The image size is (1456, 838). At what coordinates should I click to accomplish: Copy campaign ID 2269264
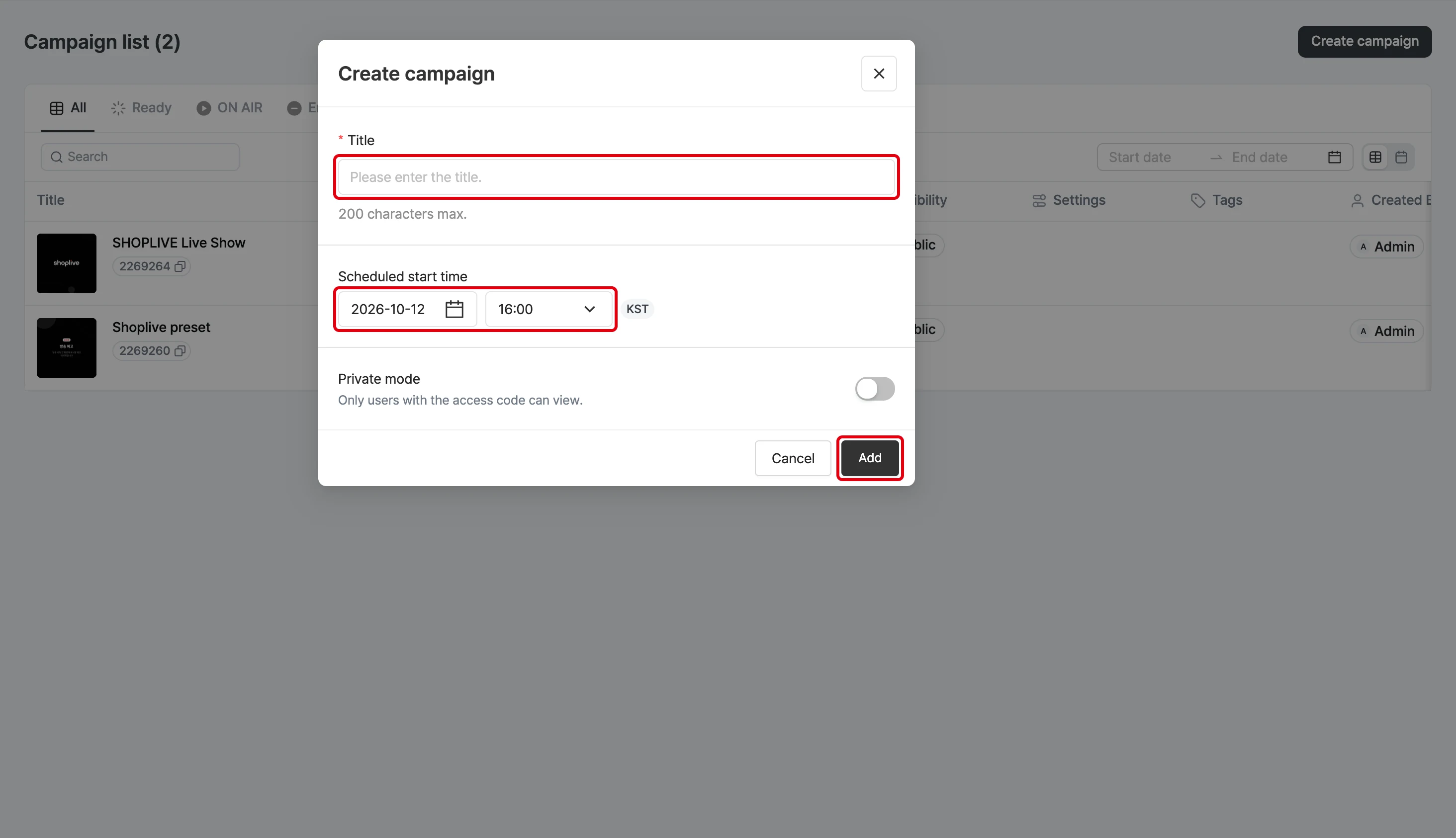pyautogui.click(x=180, y=266)
